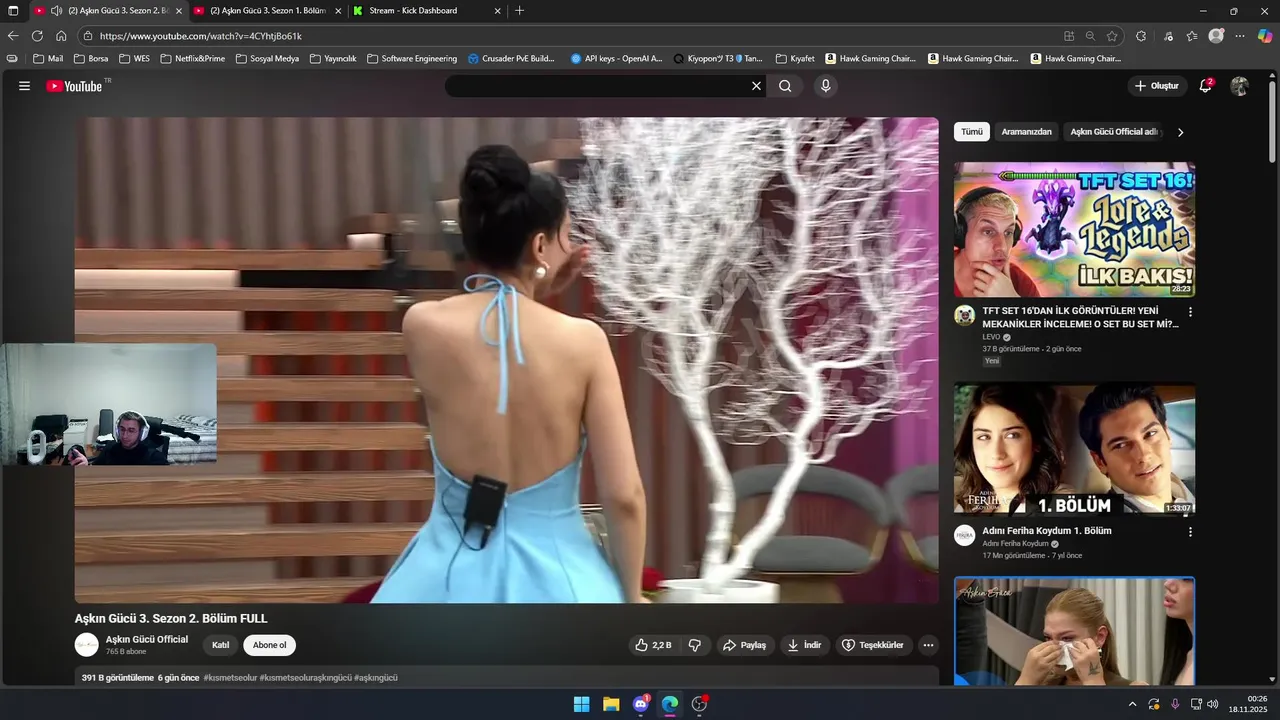Open more actions three-dot menu under video
This screenshot has width=1280, height=720.
928,645
